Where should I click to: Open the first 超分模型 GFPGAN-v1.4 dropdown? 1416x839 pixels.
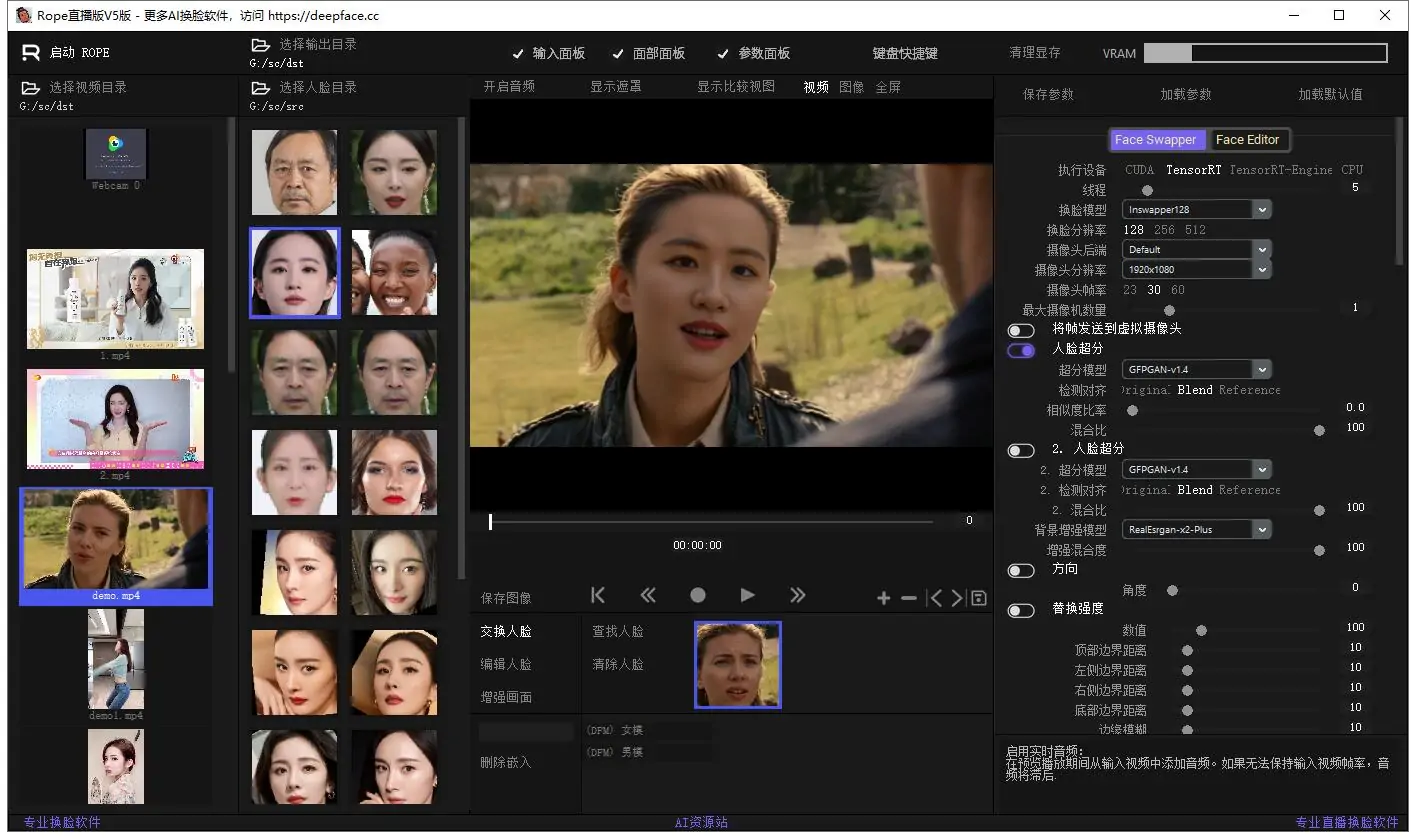tap(1196, 370)
